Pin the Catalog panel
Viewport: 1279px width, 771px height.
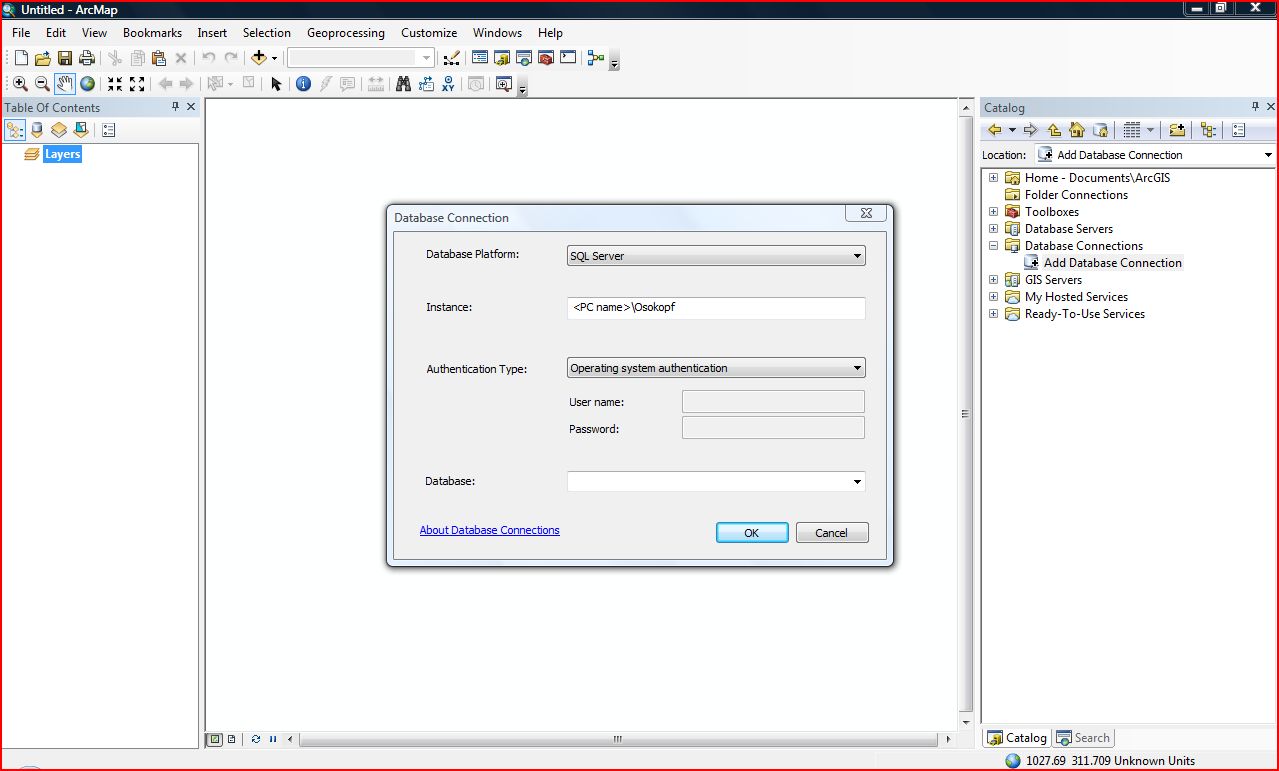[x=1256, y=107]
